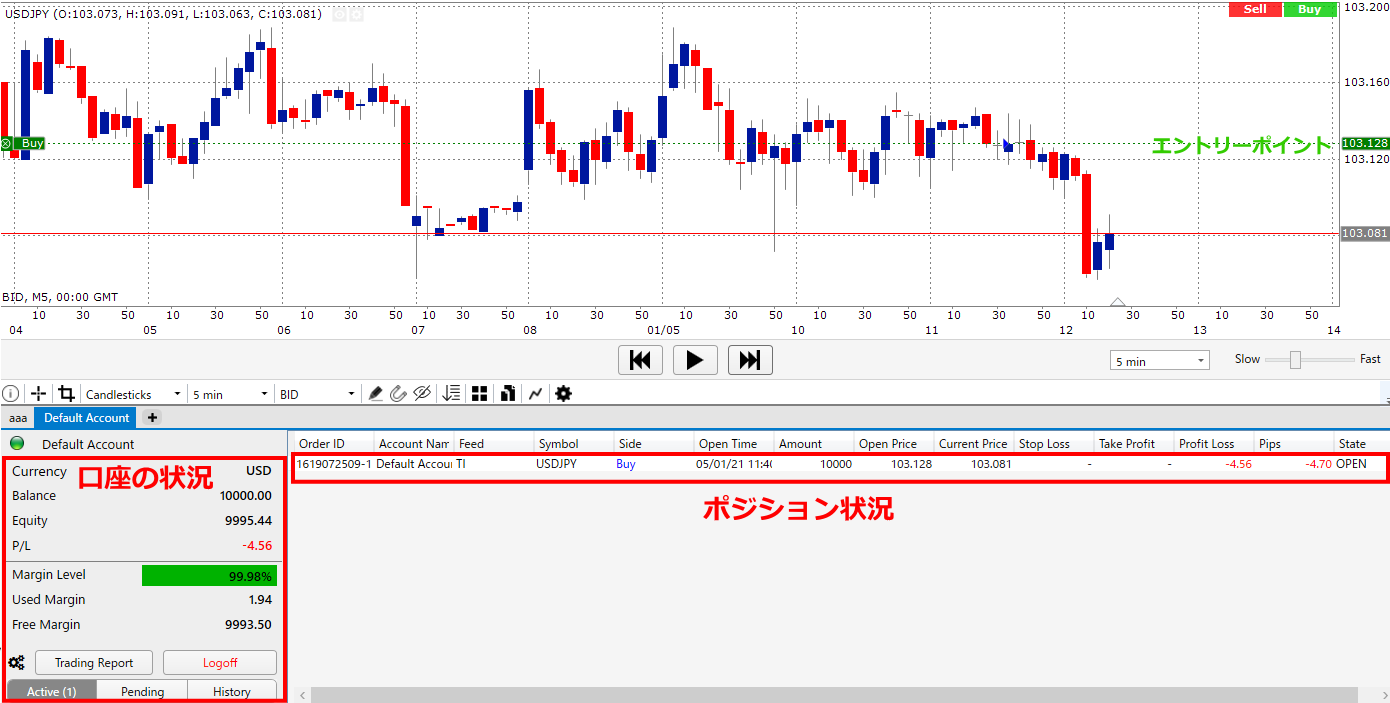Toggle drawings visibility with the eye-slash icon
The image size is (1390, 703).
pos(421,393)
